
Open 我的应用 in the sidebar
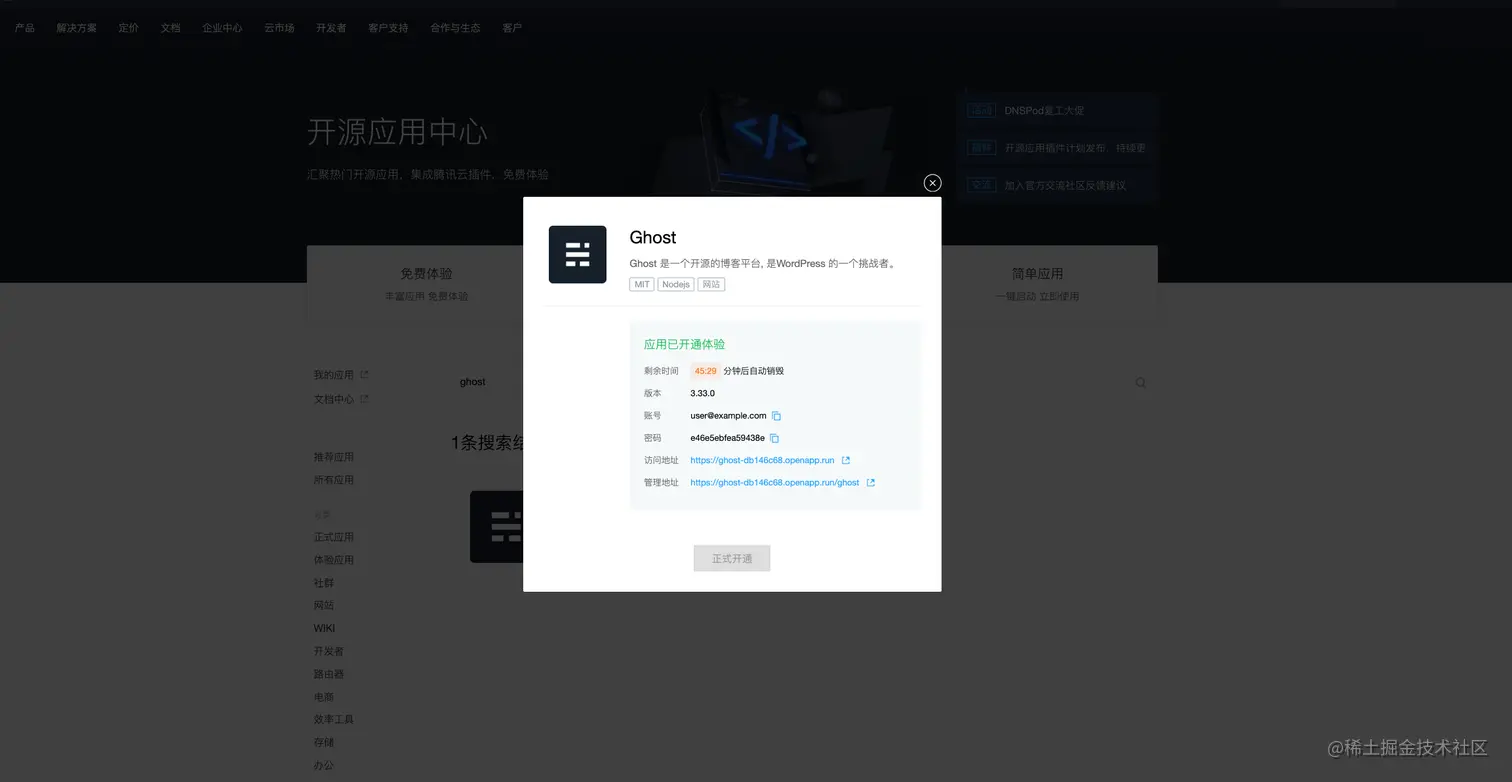(334, 375)
